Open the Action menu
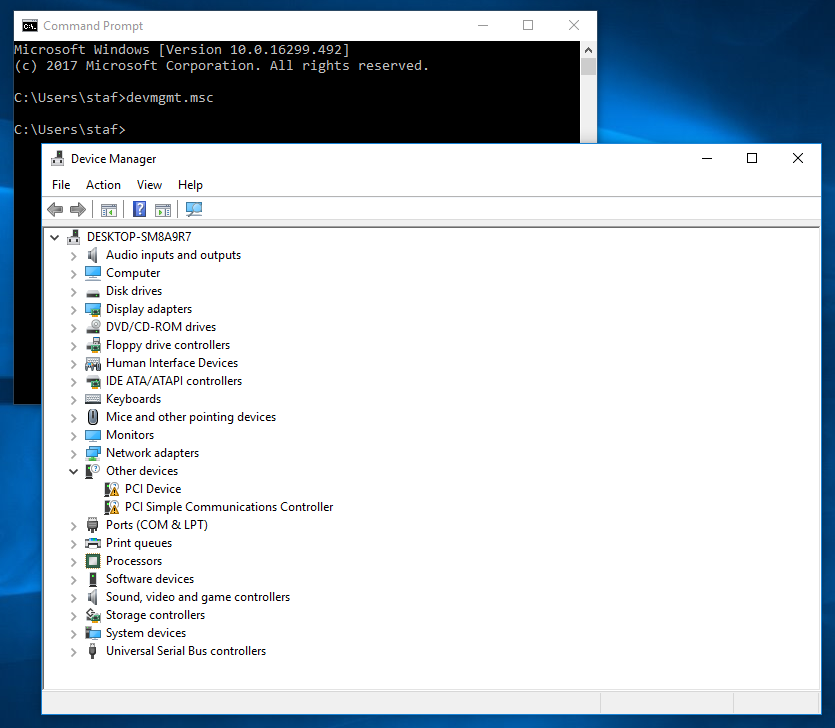The width and height of the screenshot is (835, 728). (x=103, y=185)
